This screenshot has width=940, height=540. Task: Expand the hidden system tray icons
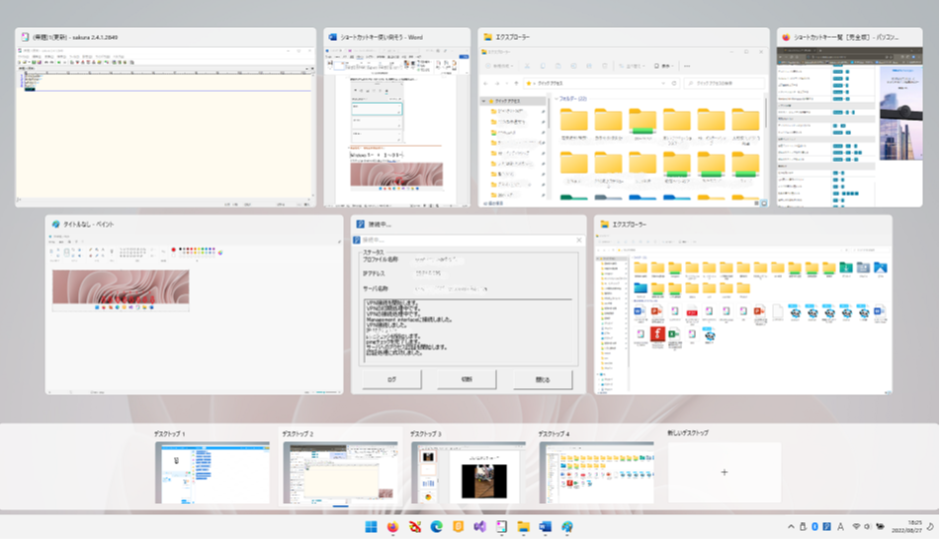point(790,526)
